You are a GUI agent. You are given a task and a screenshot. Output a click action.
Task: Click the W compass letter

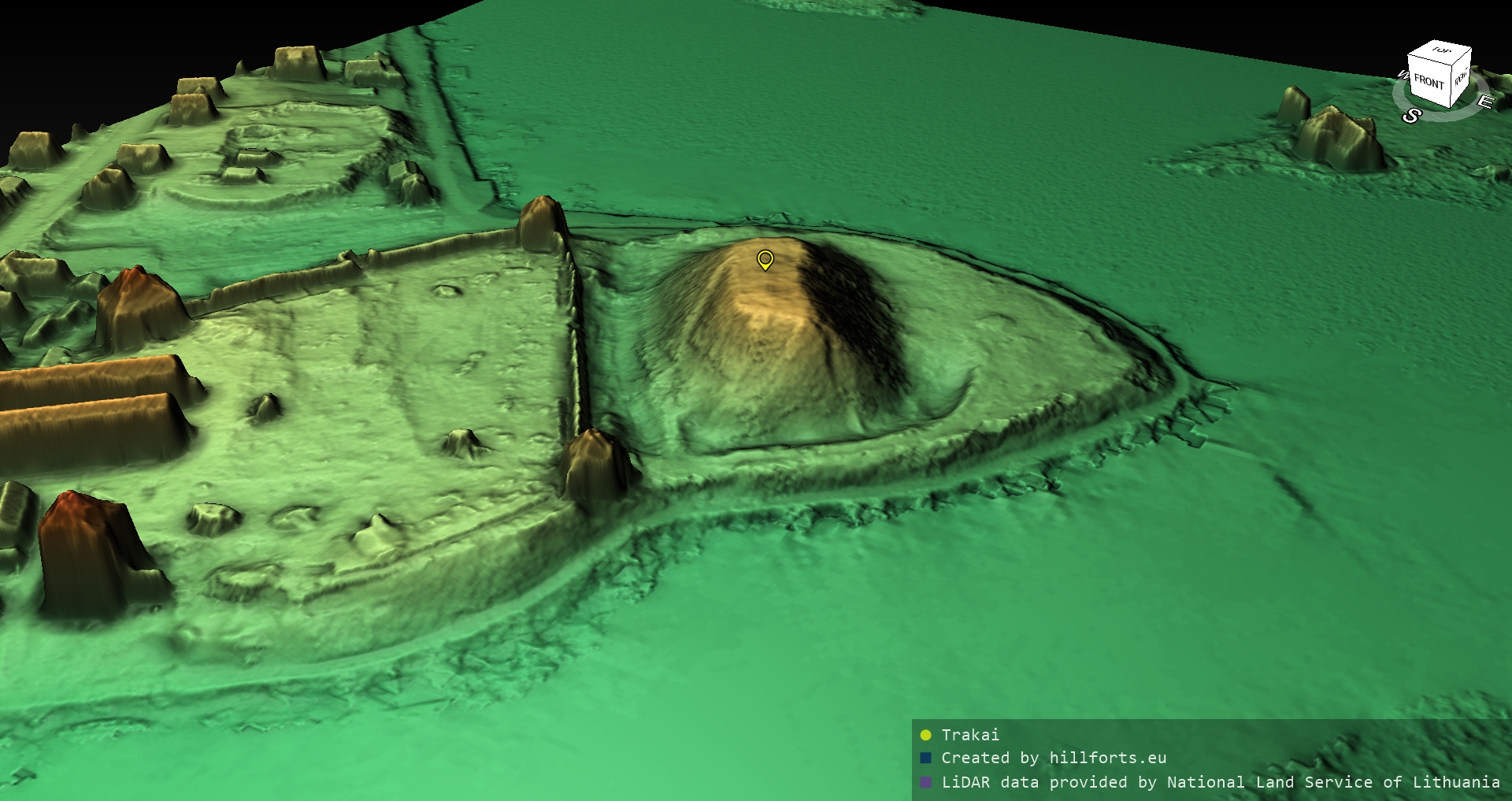click(x=1403, y=75)
